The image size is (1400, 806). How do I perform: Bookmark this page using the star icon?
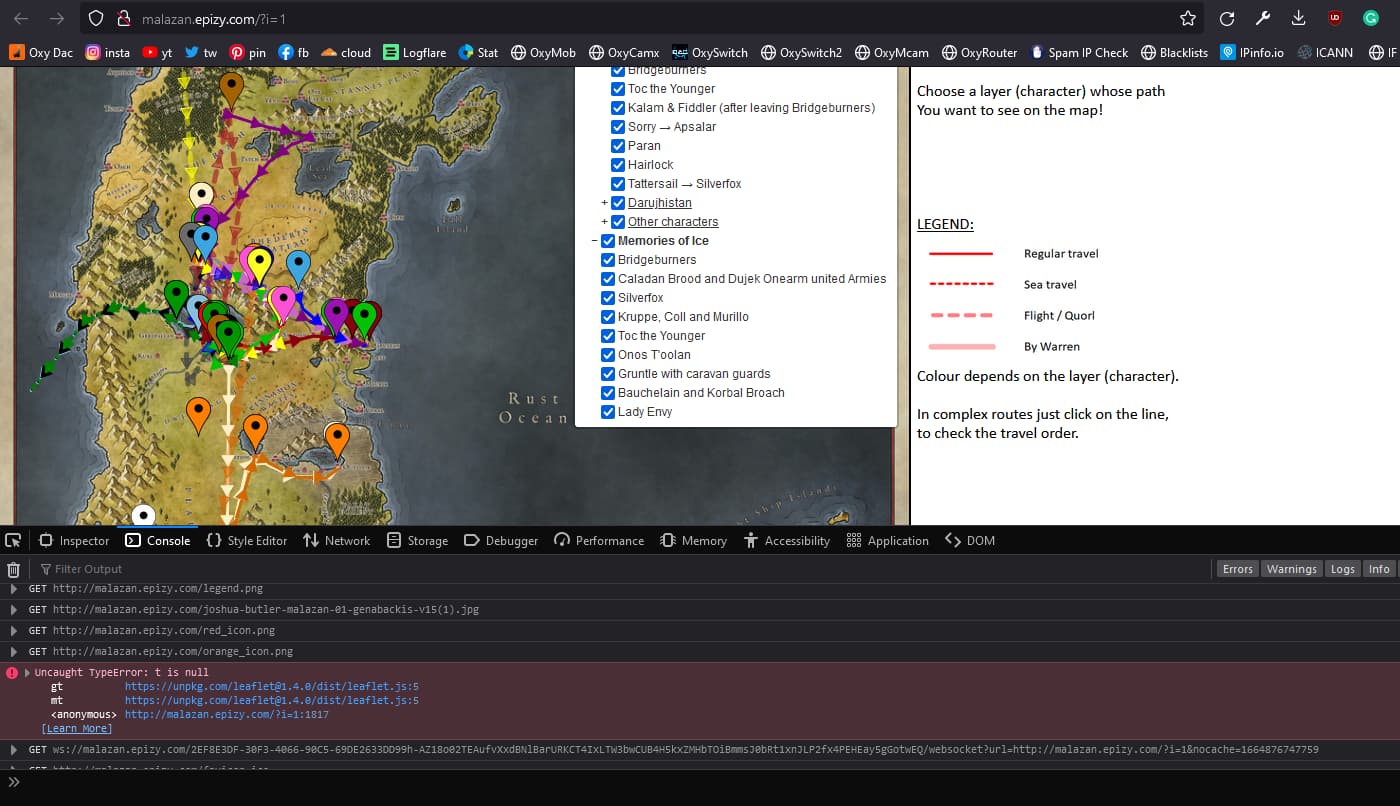1187,18
